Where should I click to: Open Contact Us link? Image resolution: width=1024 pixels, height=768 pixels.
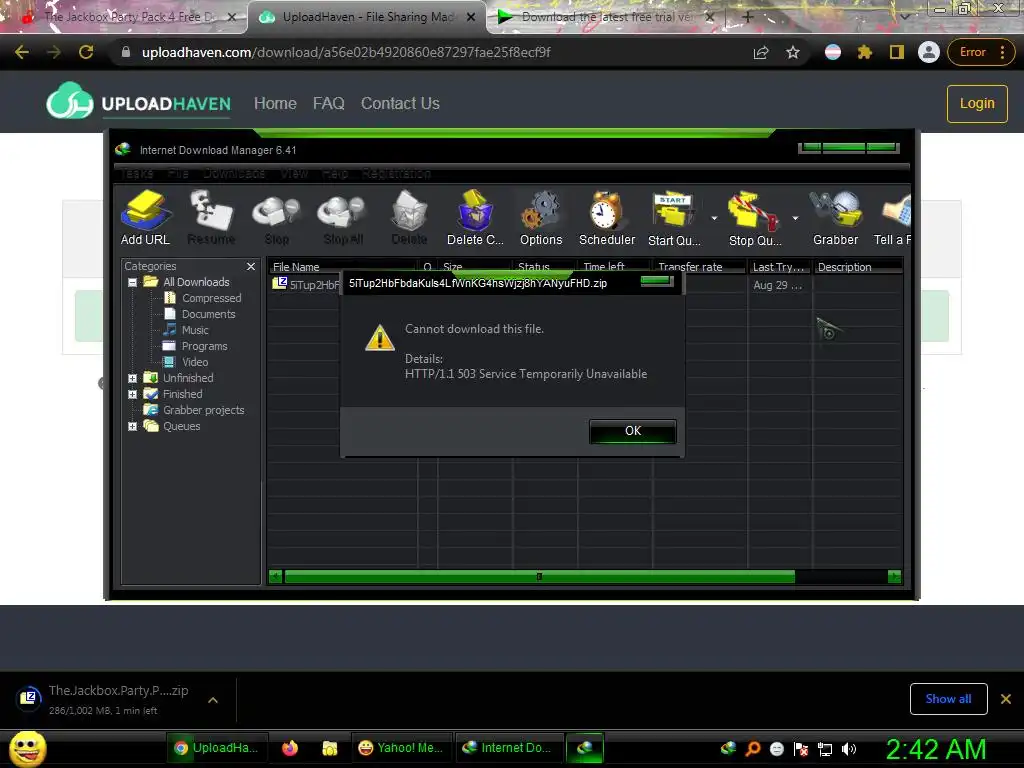point(400,103)
